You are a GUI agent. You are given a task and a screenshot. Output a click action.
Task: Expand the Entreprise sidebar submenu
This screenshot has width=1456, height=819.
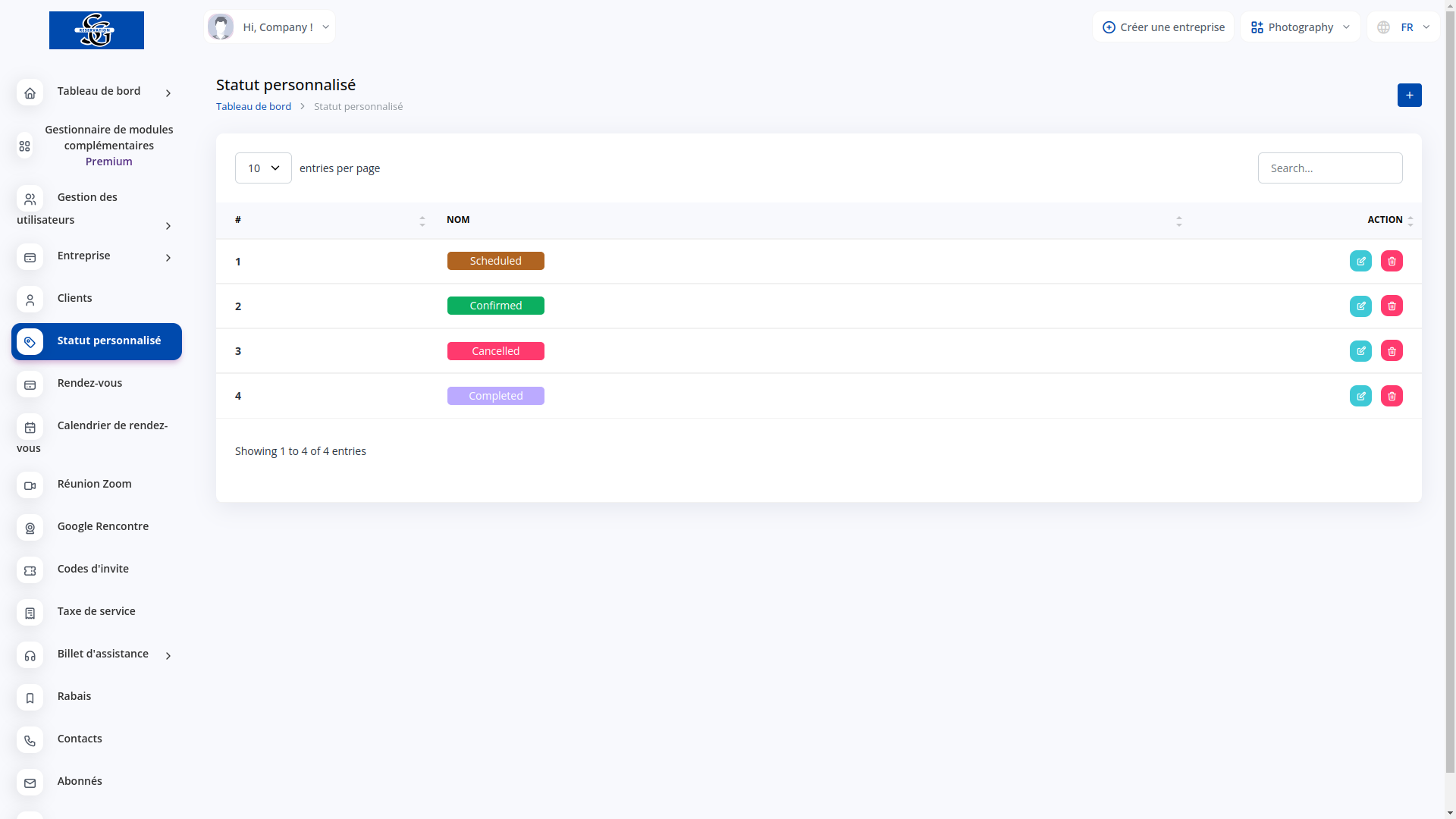coord(168,258)
